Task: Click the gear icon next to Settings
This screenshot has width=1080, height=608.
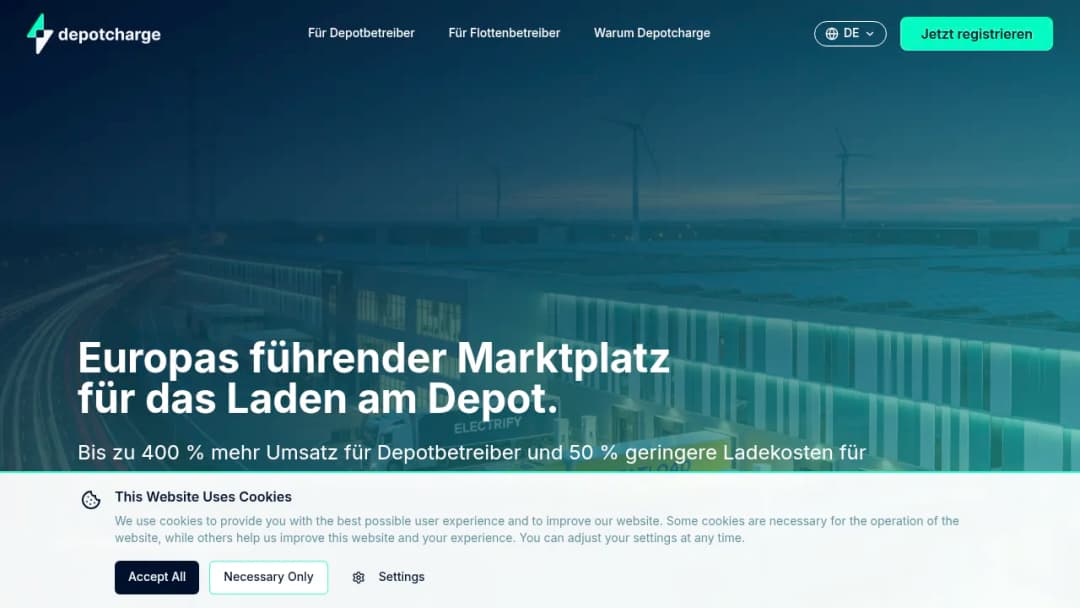Action: [358, 578]
